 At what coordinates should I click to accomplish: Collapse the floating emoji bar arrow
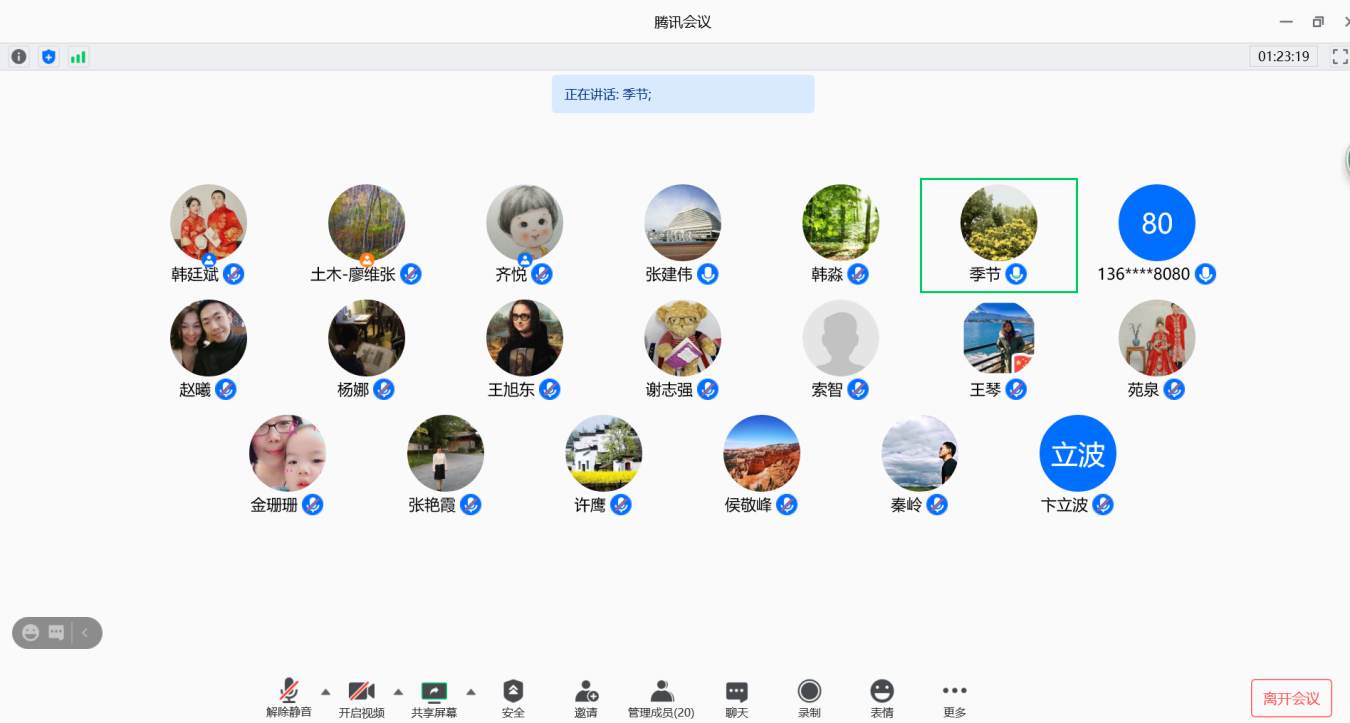pos(85,633)
